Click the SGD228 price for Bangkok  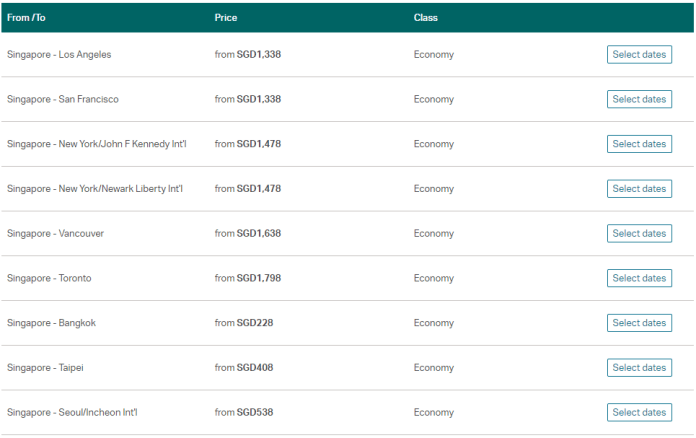point(255,323)
